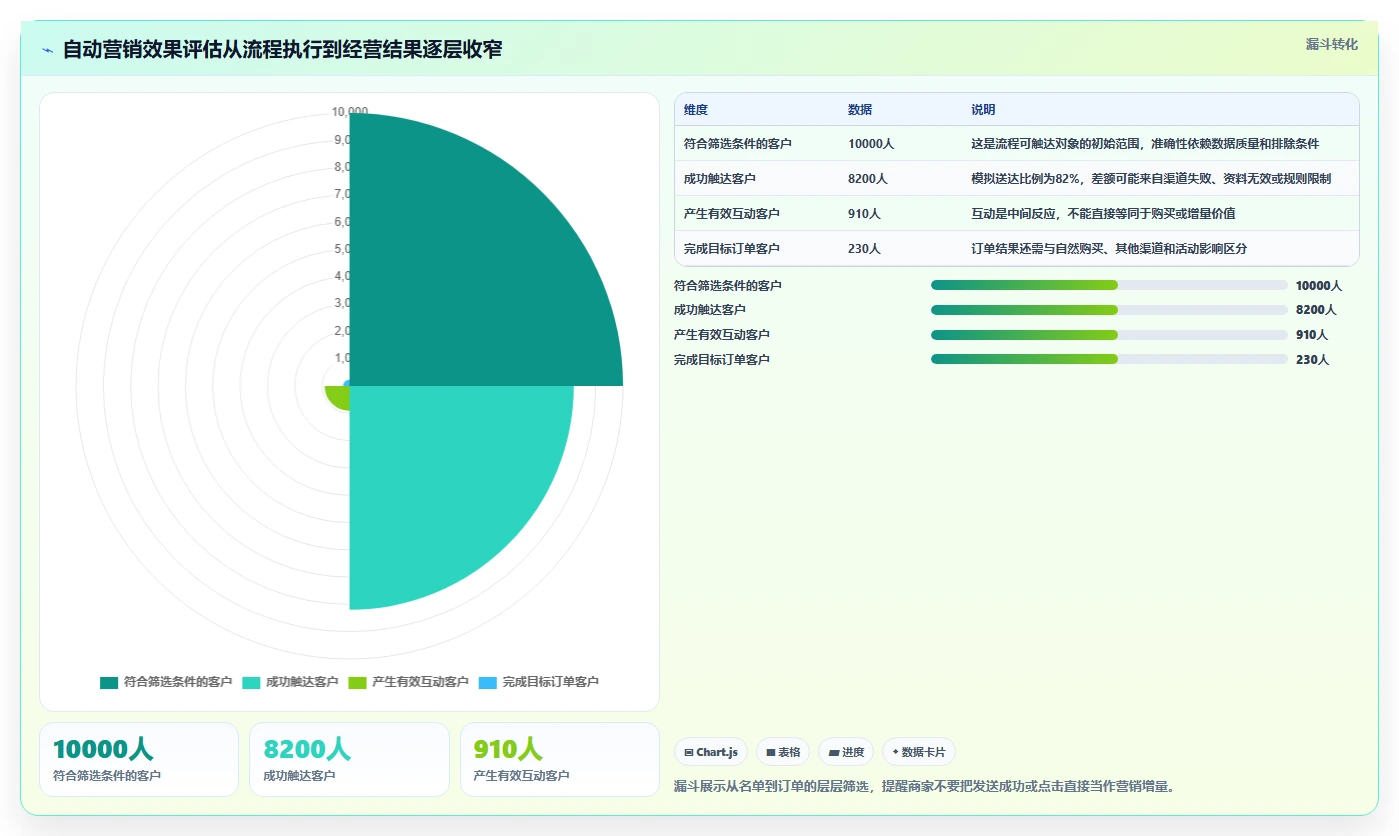The height and width of the screenshot is (836, 1399).
Task: Select table cell 符合筛选条件的客户
Action: pos(738,143)
